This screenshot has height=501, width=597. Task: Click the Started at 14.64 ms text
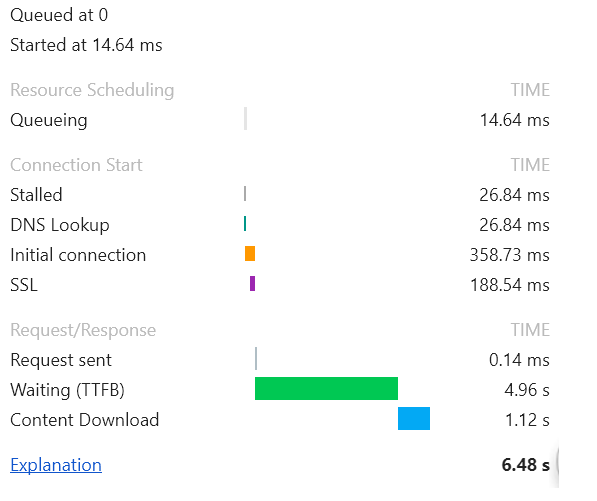86,45
